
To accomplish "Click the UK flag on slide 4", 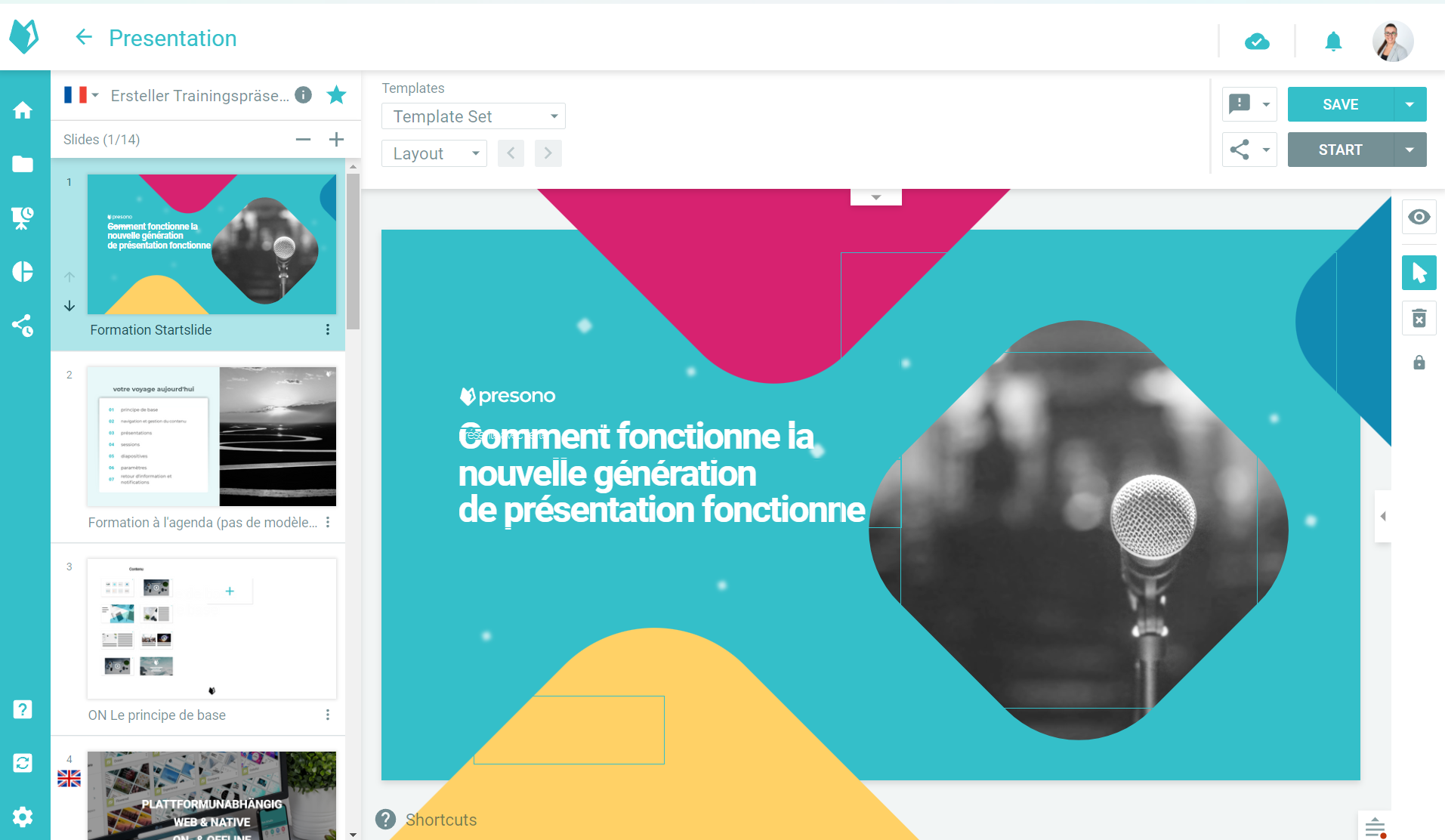I will tap(69, 778).
